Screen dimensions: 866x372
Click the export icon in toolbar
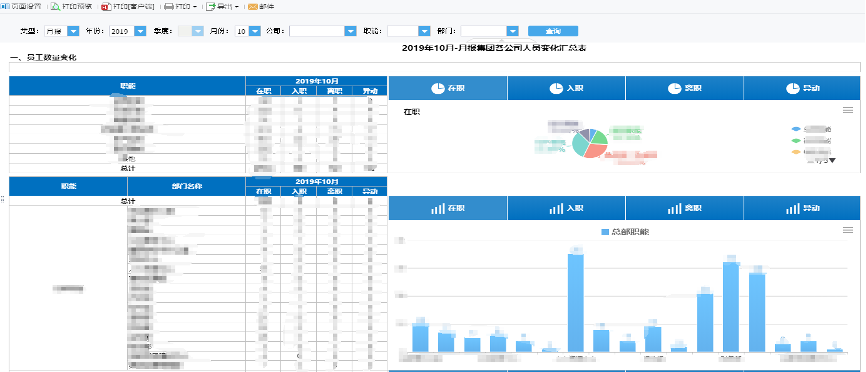point(210,7)
